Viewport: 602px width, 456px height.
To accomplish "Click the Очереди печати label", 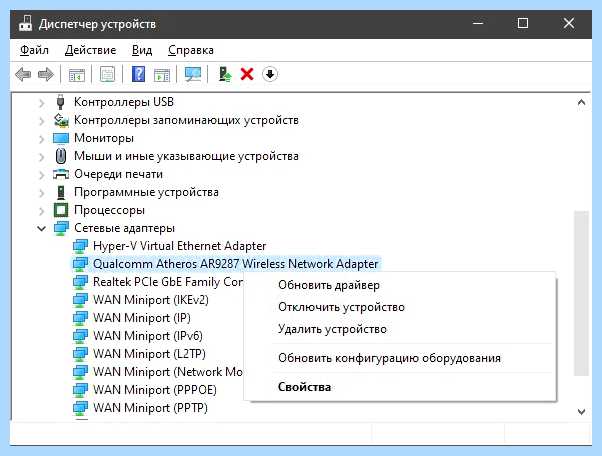I will point(118,174).
